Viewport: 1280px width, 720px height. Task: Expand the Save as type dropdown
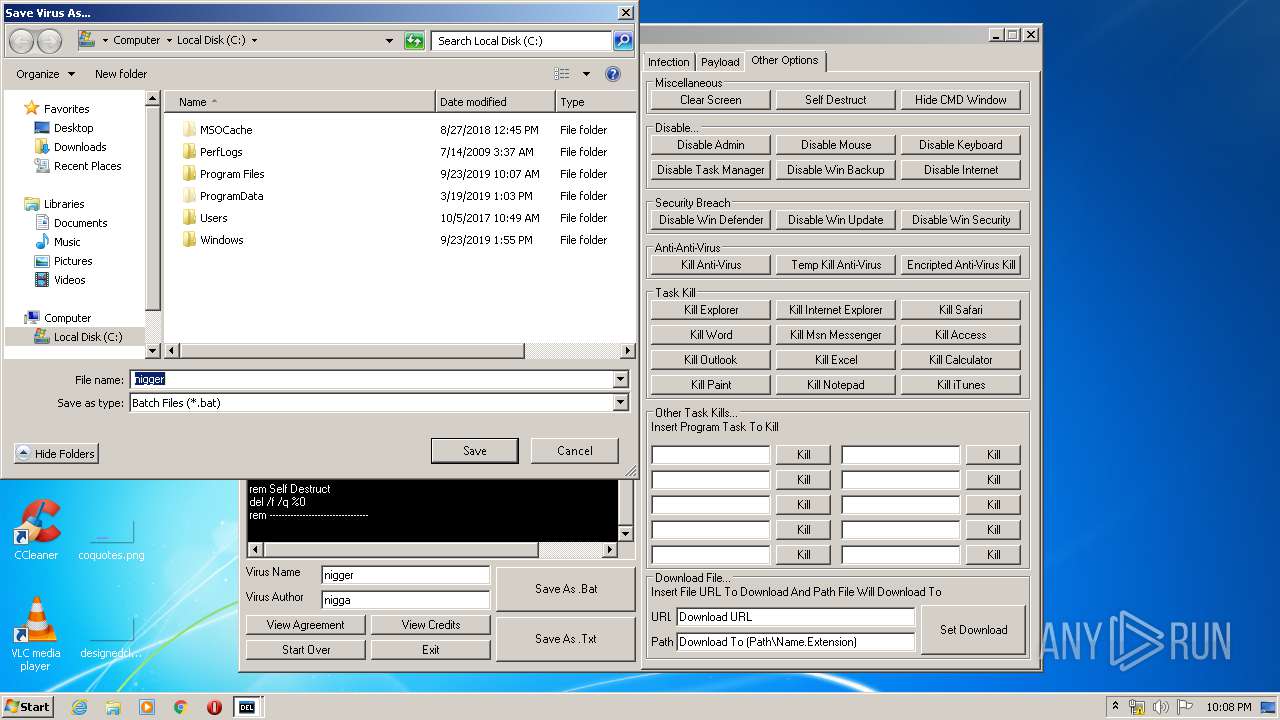point(621,403)
